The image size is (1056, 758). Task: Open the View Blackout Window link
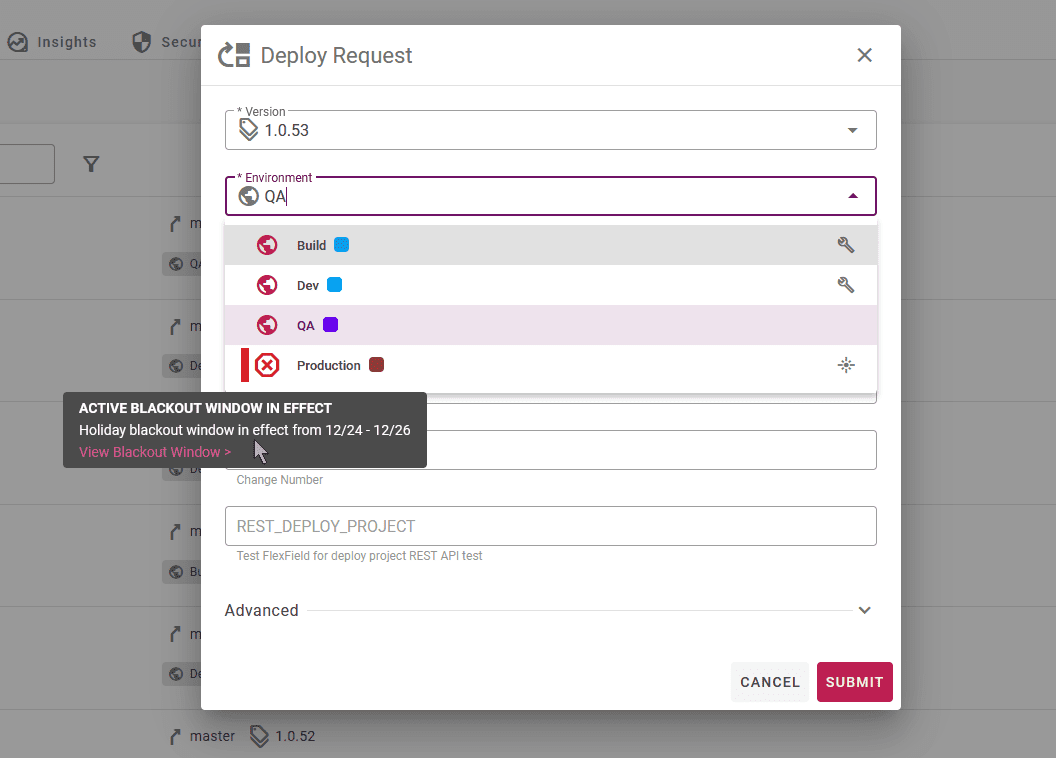pyautogui.click(x=155, y=452)
